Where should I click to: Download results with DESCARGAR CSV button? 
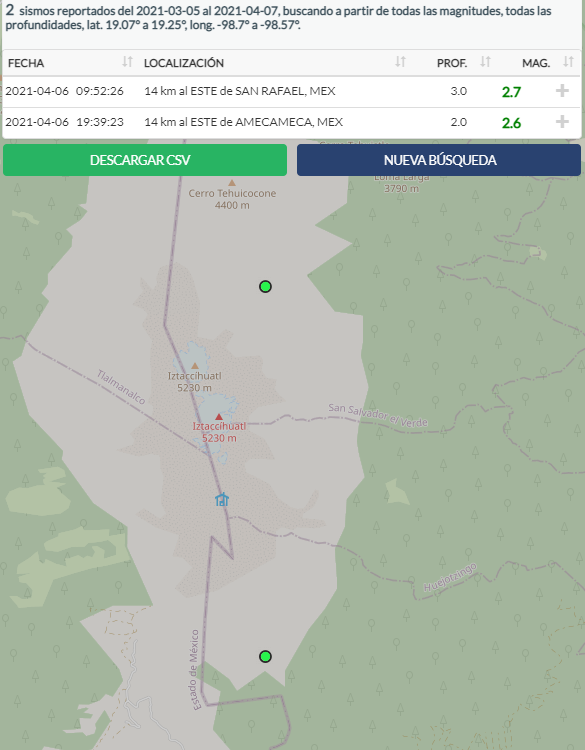[x=145, y=160]
